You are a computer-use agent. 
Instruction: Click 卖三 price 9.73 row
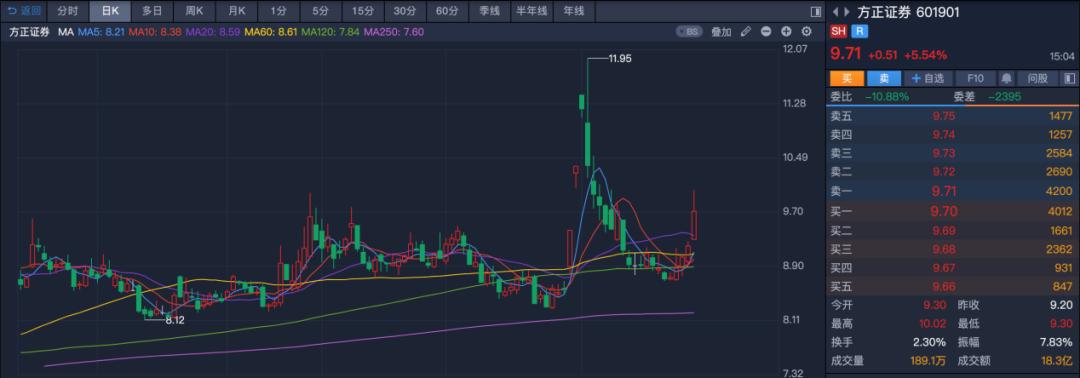coord(953,153)
